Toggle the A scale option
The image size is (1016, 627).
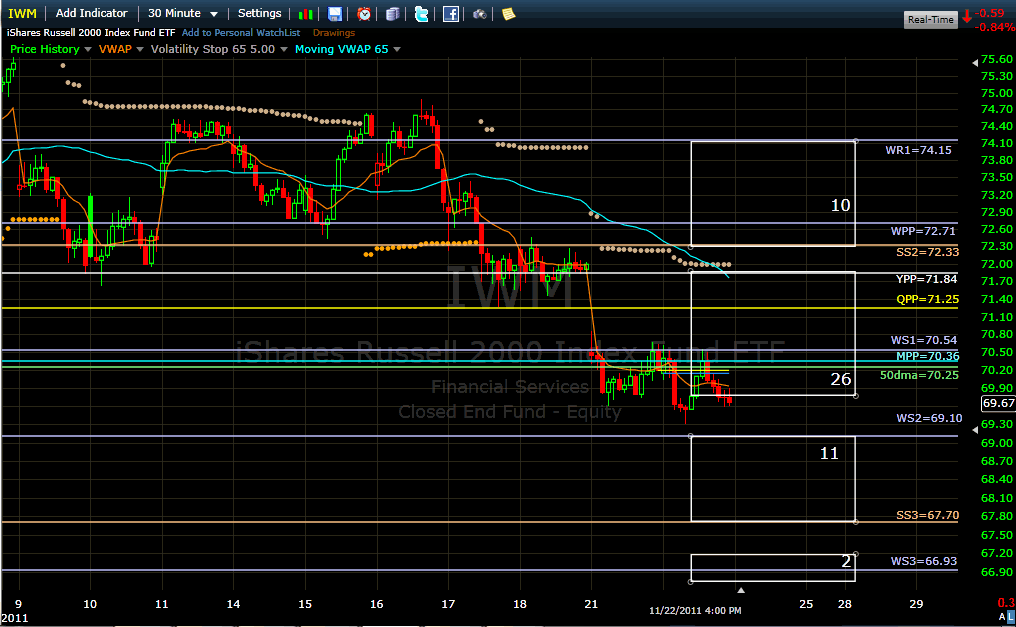click(x=1002, y=617)
